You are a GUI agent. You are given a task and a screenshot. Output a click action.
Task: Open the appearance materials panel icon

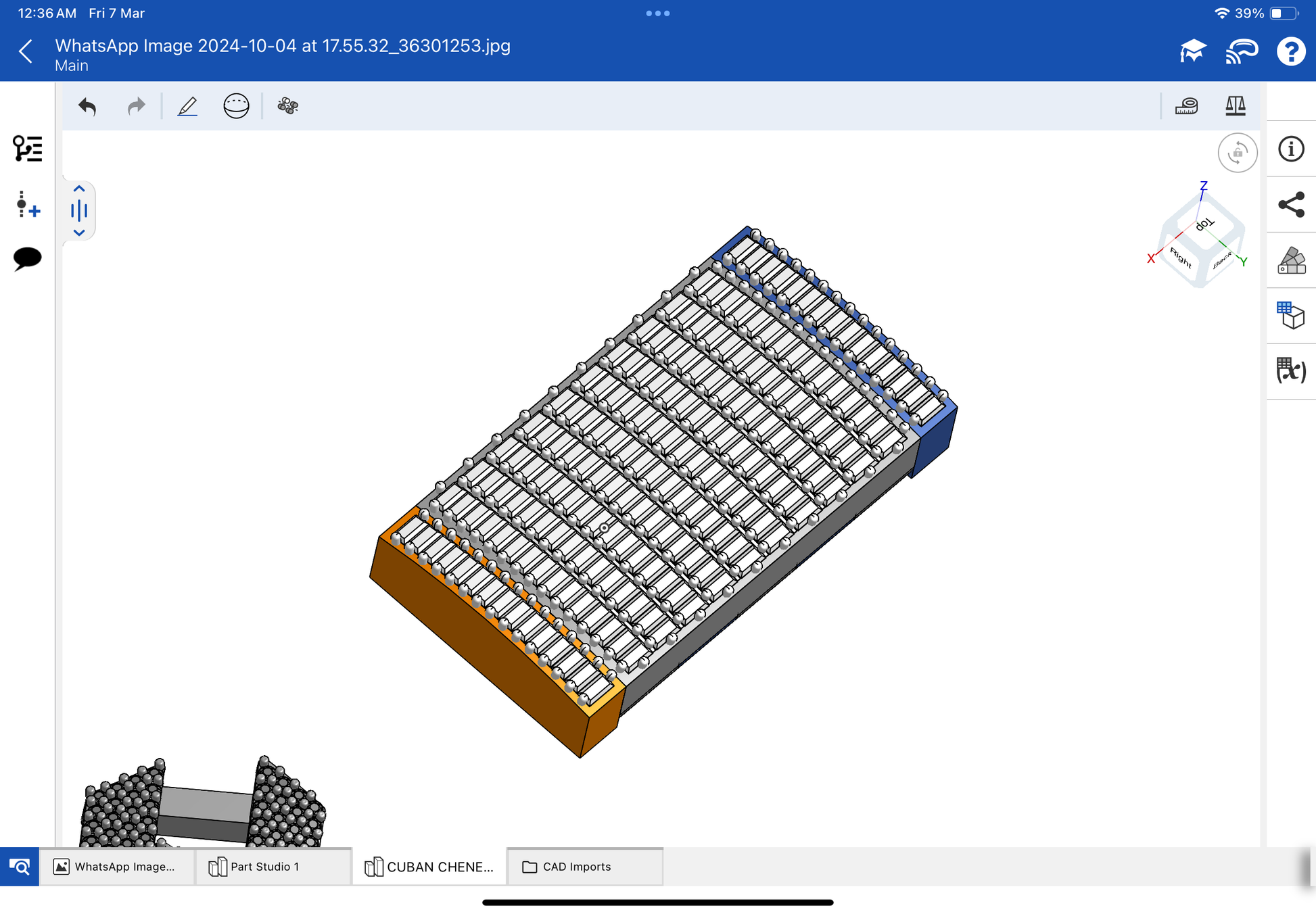tap(1290, 260)
